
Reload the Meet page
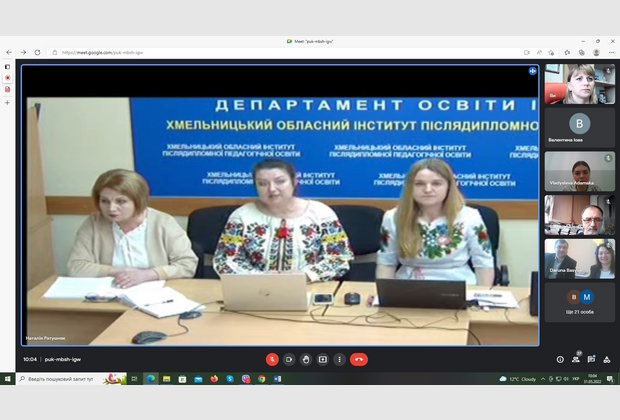click(38, 52)
